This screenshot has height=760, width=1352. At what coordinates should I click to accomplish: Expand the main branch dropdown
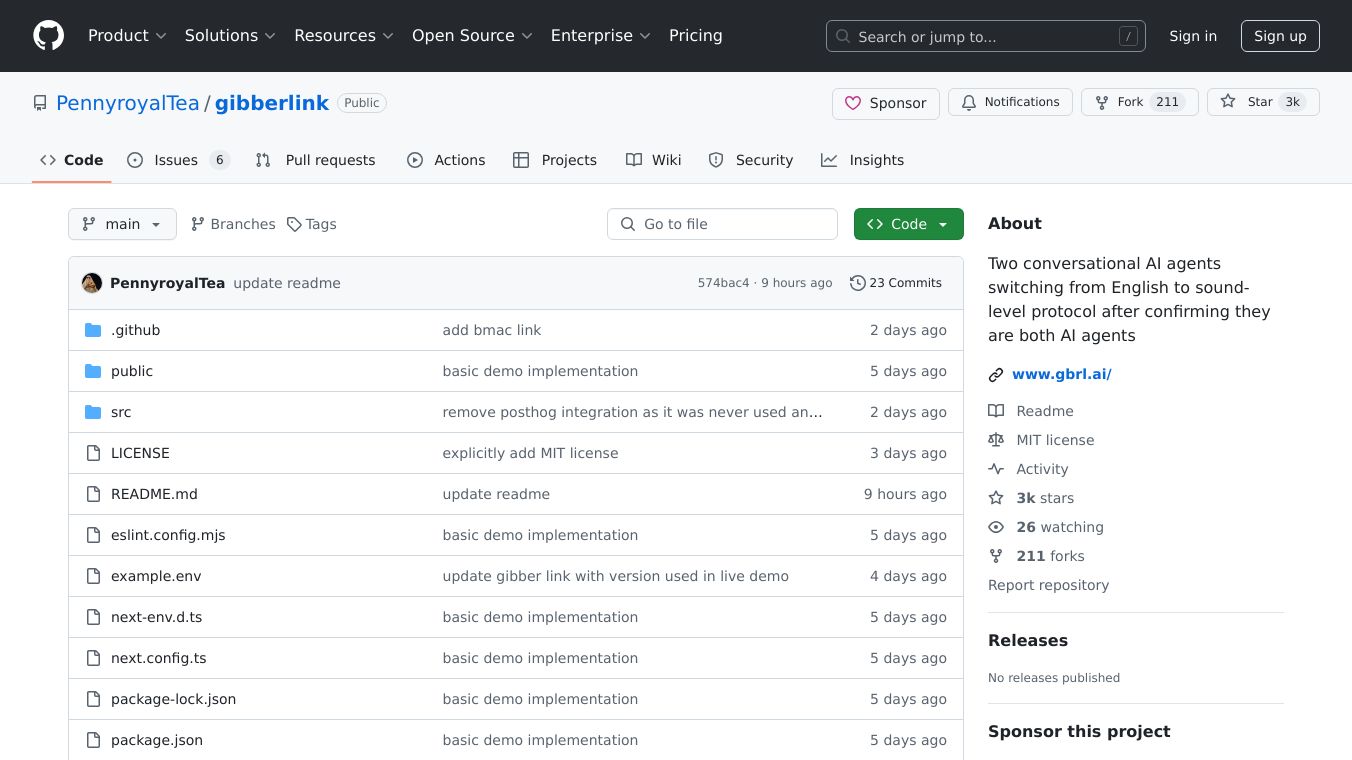122,224
